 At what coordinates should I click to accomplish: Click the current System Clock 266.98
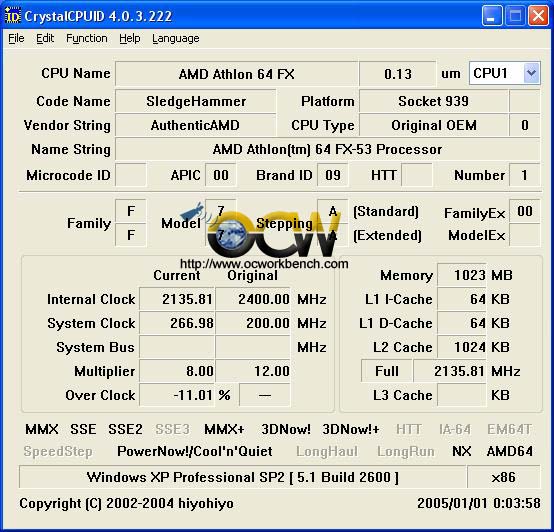(x=177, y=323)
